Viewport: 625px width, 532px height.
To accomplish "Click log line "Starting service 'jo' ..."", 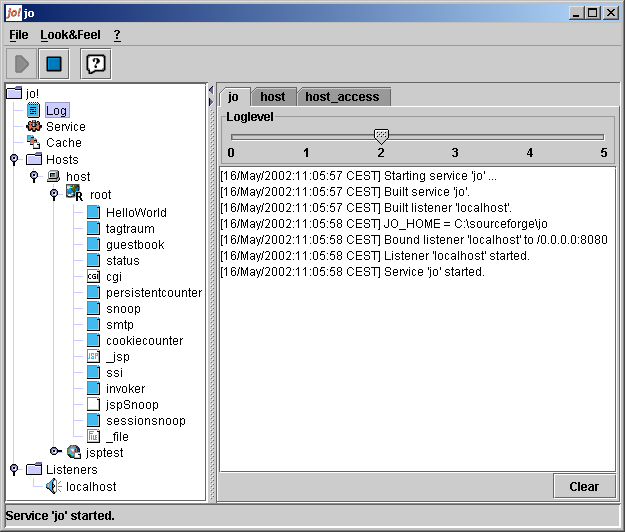I will 359,176.
